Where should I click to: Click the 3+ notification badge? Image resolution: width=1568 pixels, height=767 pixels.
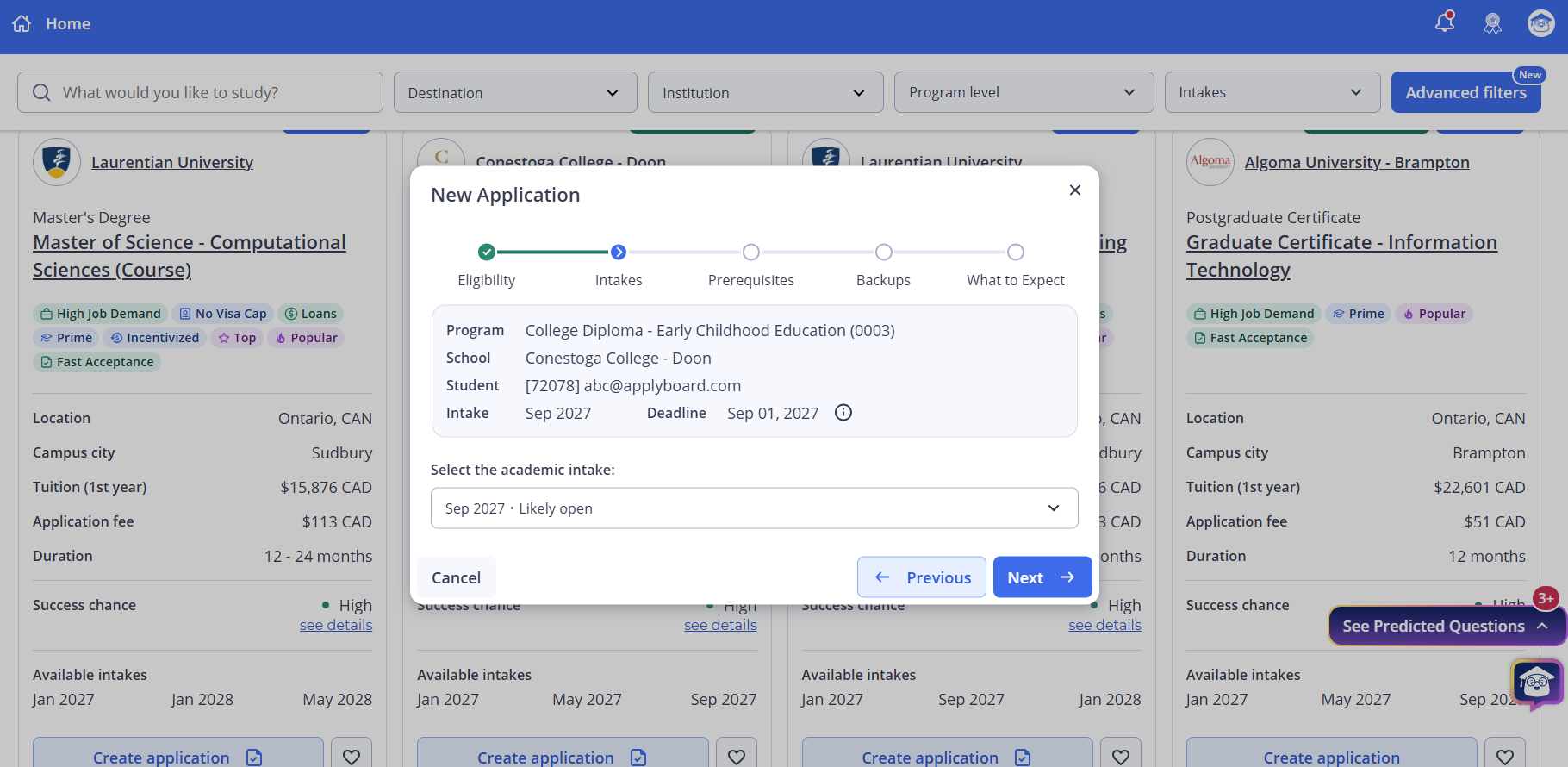point(1546,598)
